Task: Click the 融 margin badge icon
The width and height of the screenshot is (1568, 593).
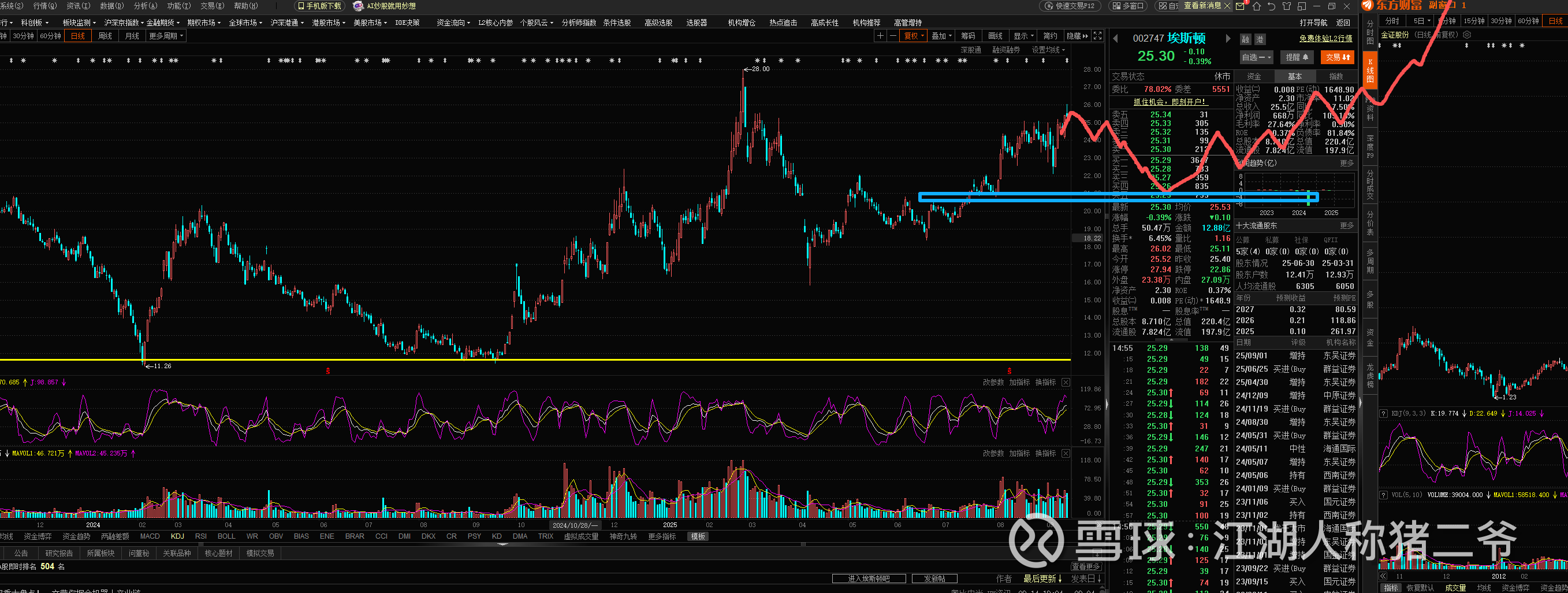Action: pos(1245,39)
